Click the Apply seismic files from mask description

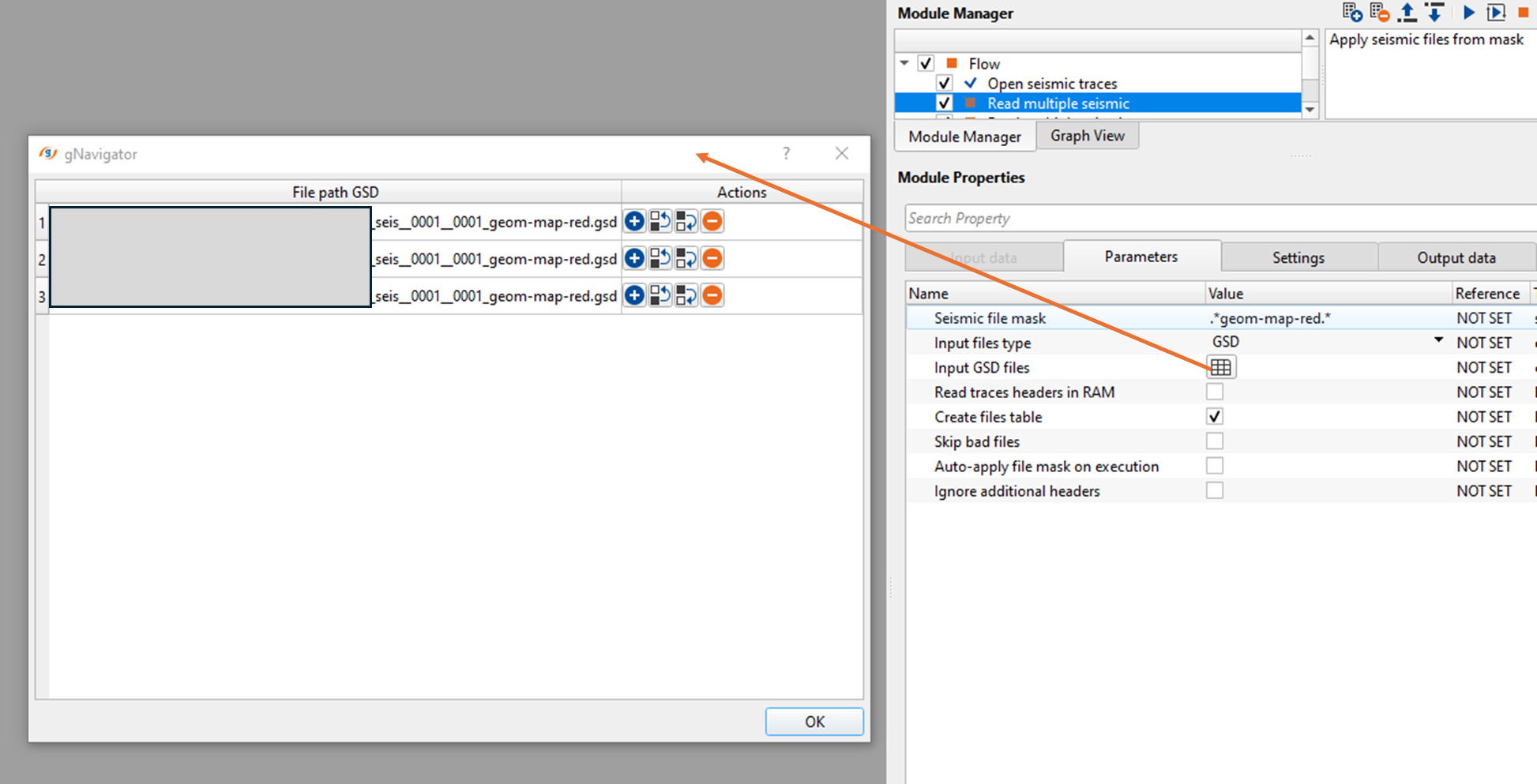click(x=1426, y=39)
